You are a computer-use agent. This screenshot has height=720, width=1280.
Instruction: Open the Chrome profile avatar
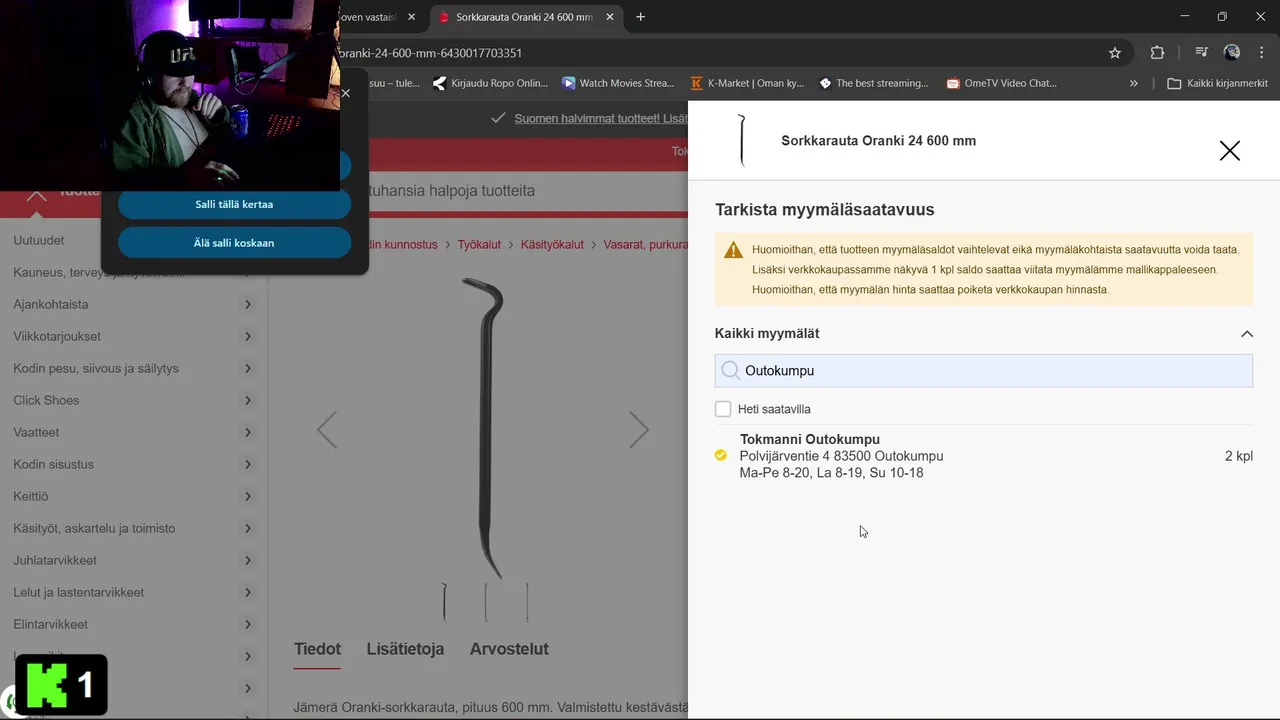1232,53
